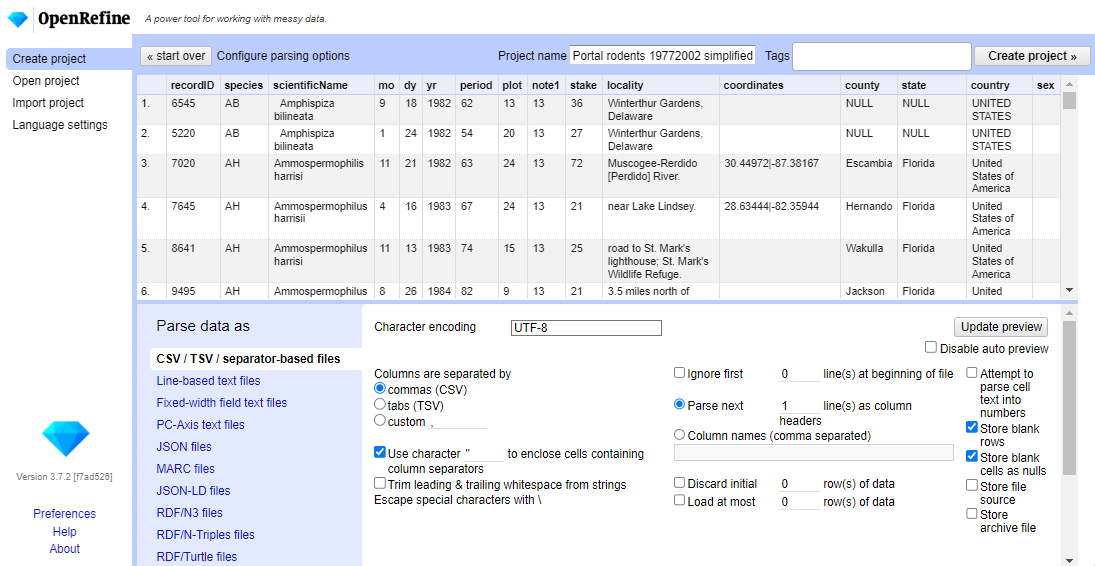Click locality cell 'near Lake Lindsey.'
Image resolution: width=1095 pixels, height=566 pixels.
click(661, 219)
